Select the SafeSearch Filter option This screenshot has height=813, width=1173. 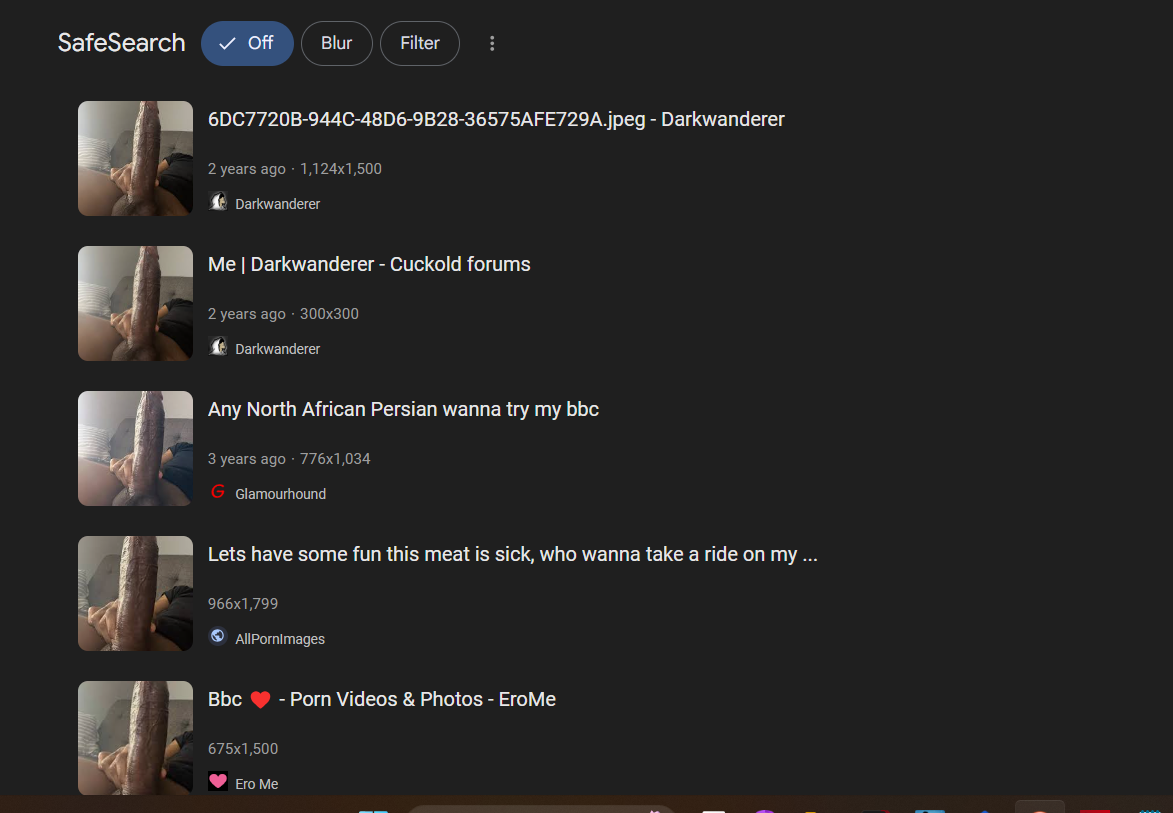(x=420, y=43)
